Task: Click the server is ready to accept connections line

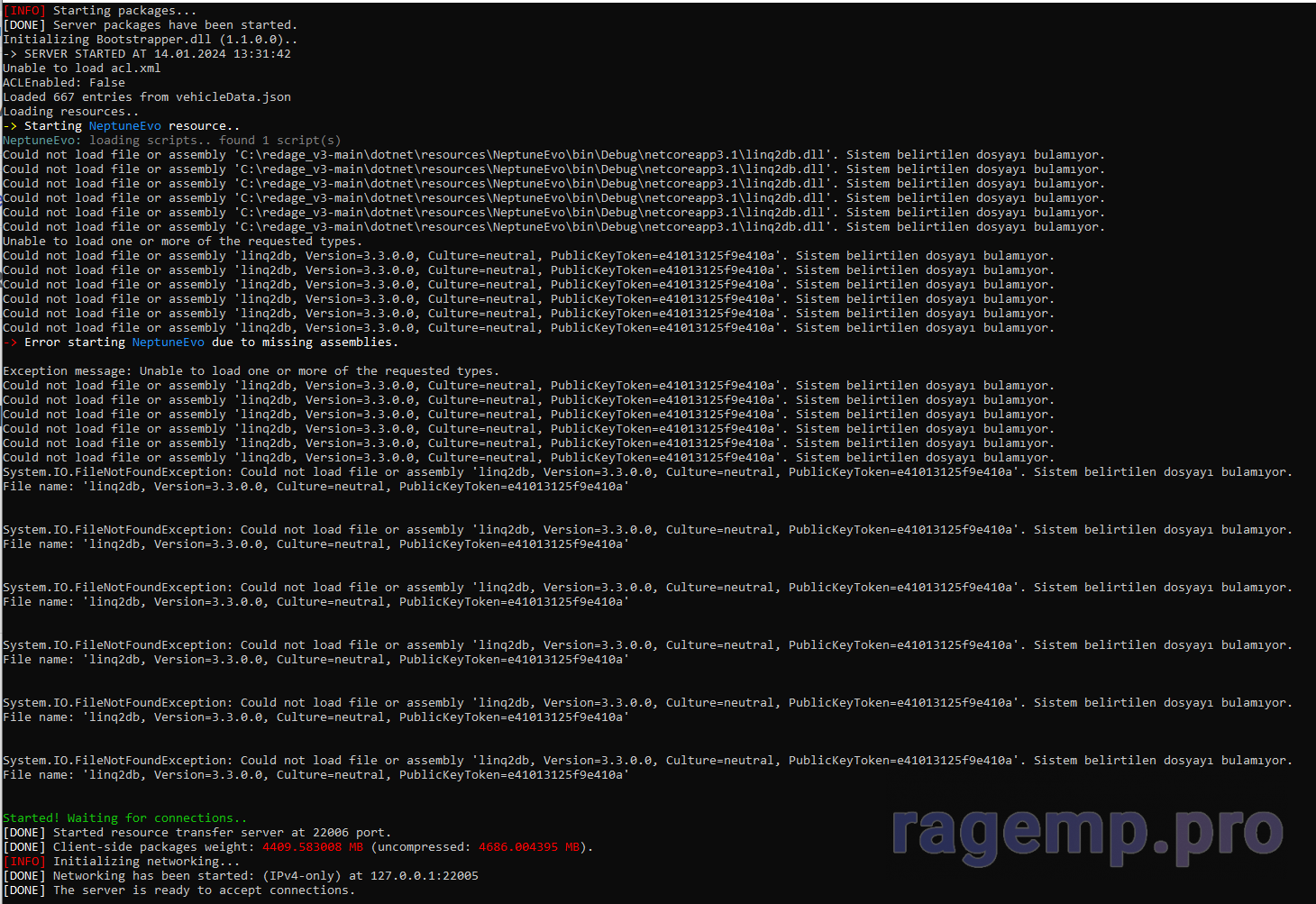Action: pyautogui.click(x=204, y=890)
